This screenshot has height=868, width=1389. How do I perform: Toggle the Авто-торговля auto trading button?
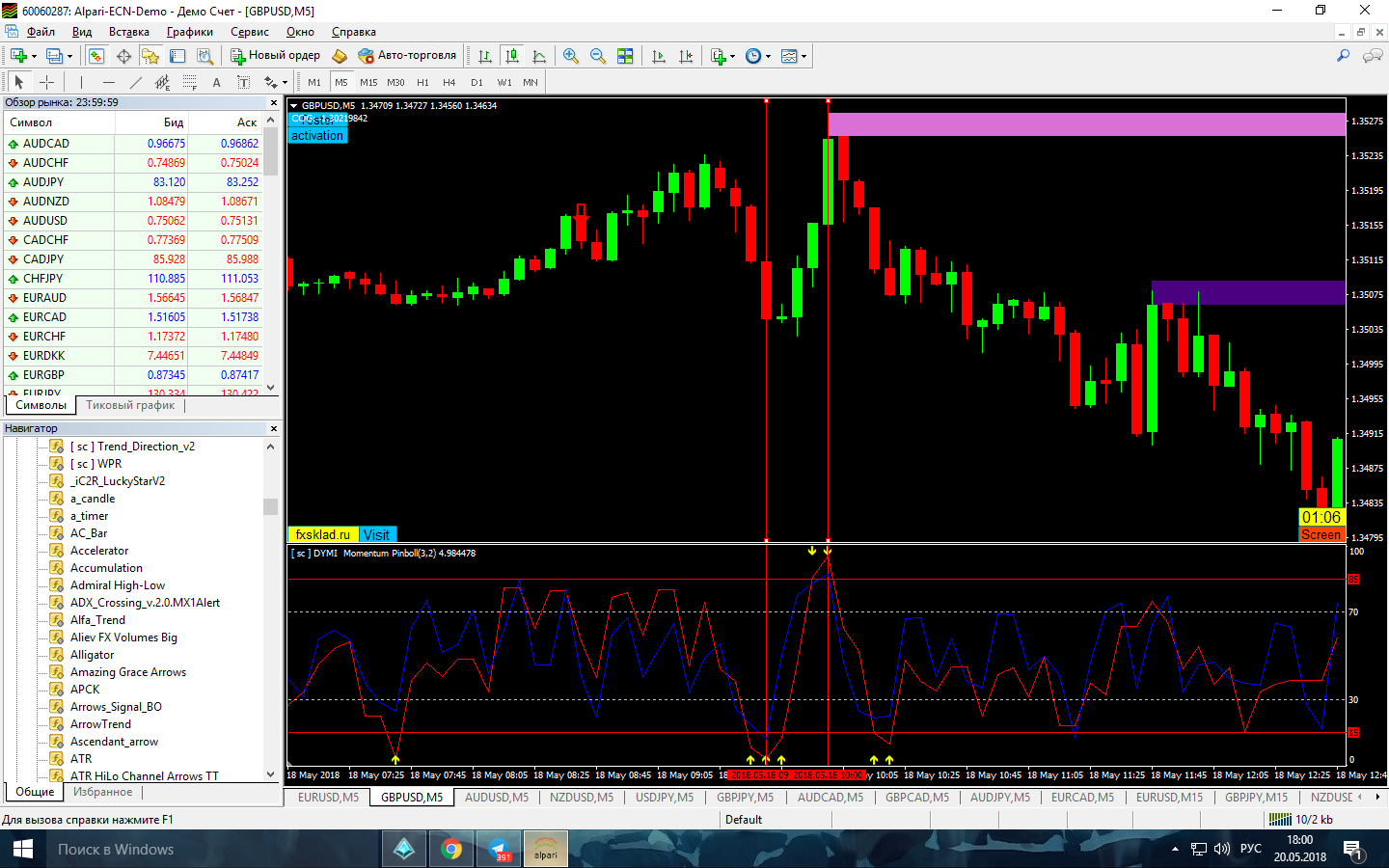point(407,56)
